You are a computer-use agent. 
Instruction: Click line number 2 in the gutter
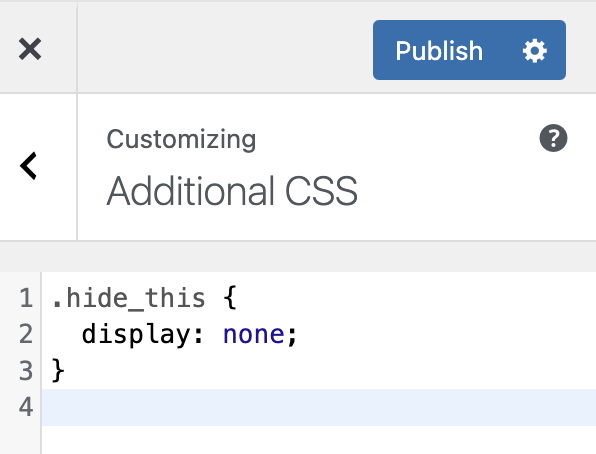25,334
